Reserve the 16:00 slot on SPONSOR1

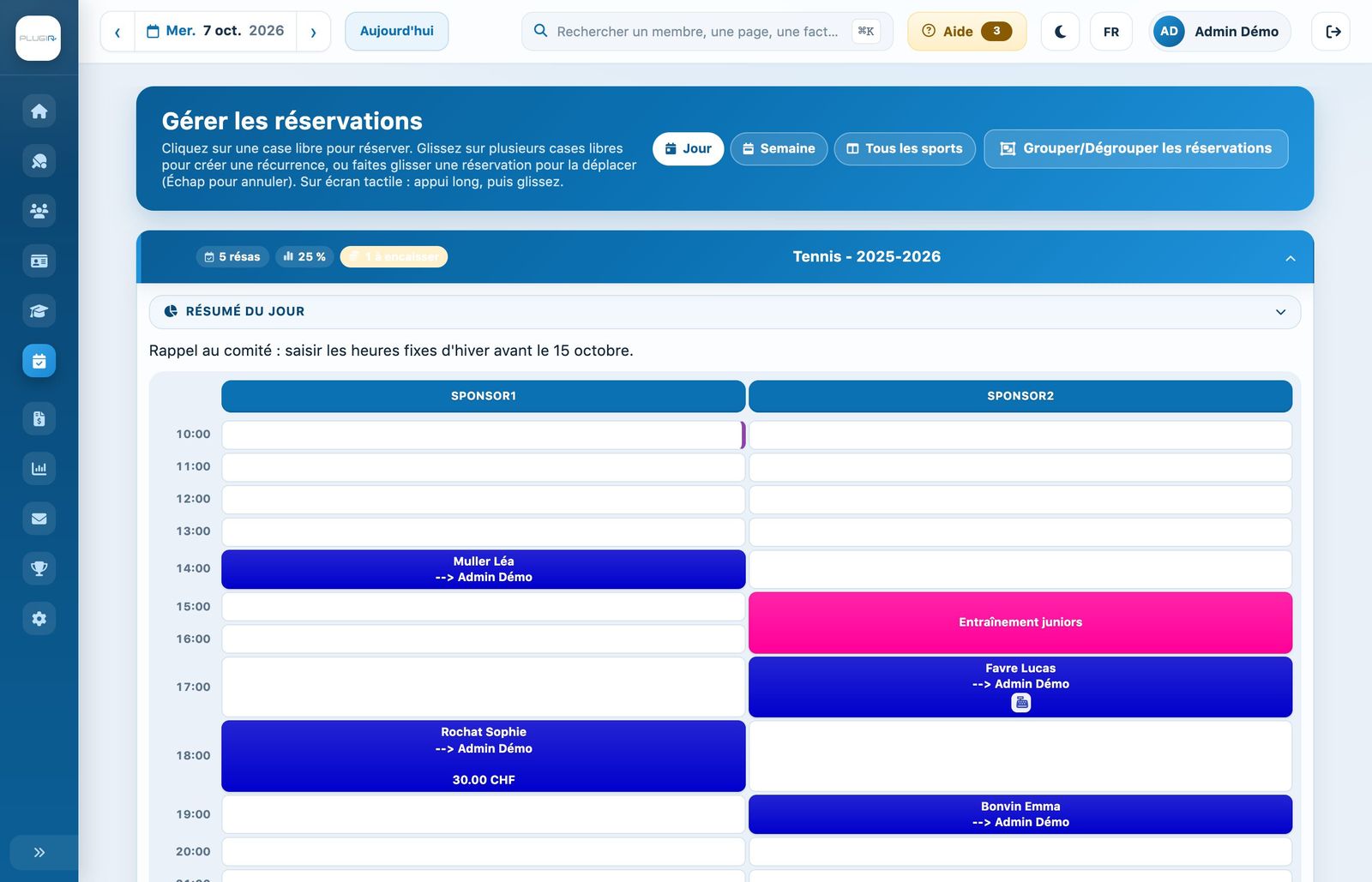click(x=483, y=639)
